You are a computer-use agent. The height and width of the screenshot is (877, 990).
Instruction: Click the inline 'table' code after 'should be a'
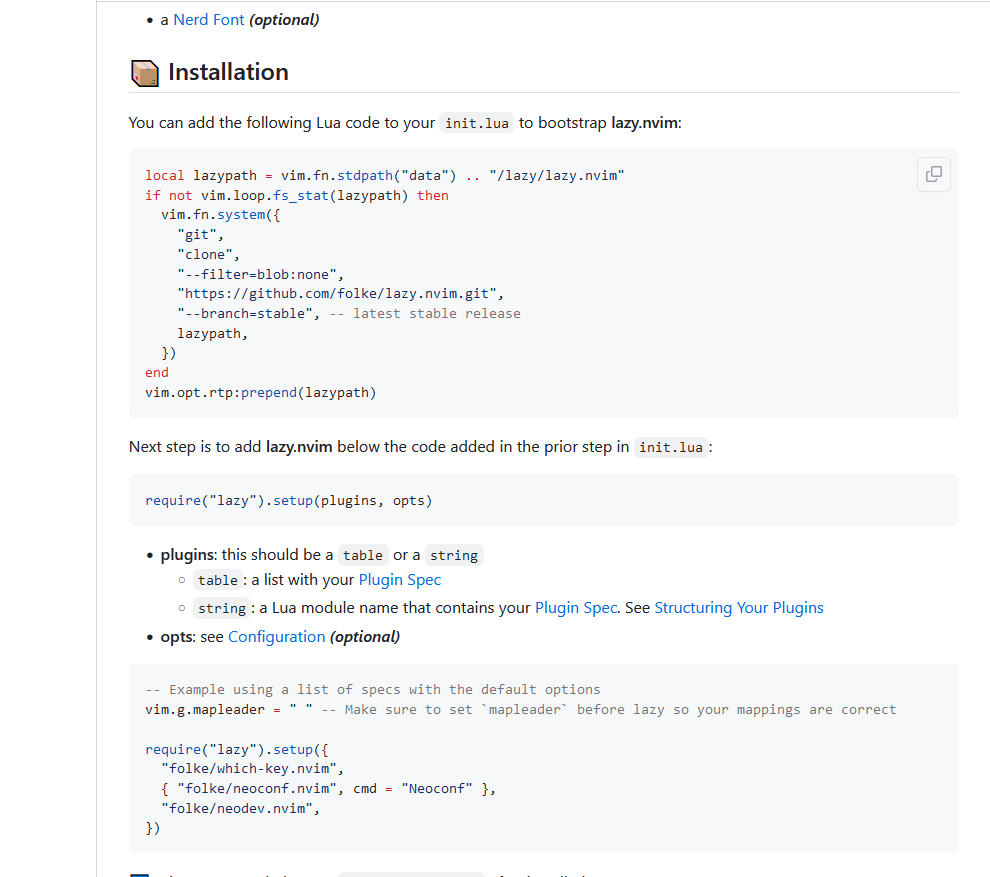362,556
